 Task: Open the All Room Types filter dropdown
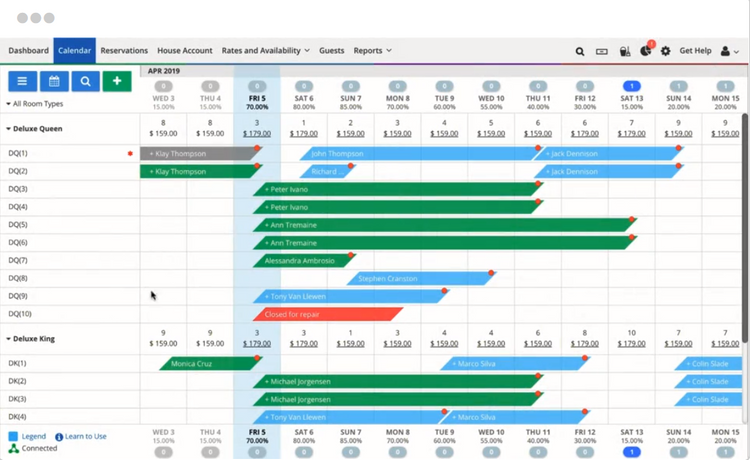34,104
